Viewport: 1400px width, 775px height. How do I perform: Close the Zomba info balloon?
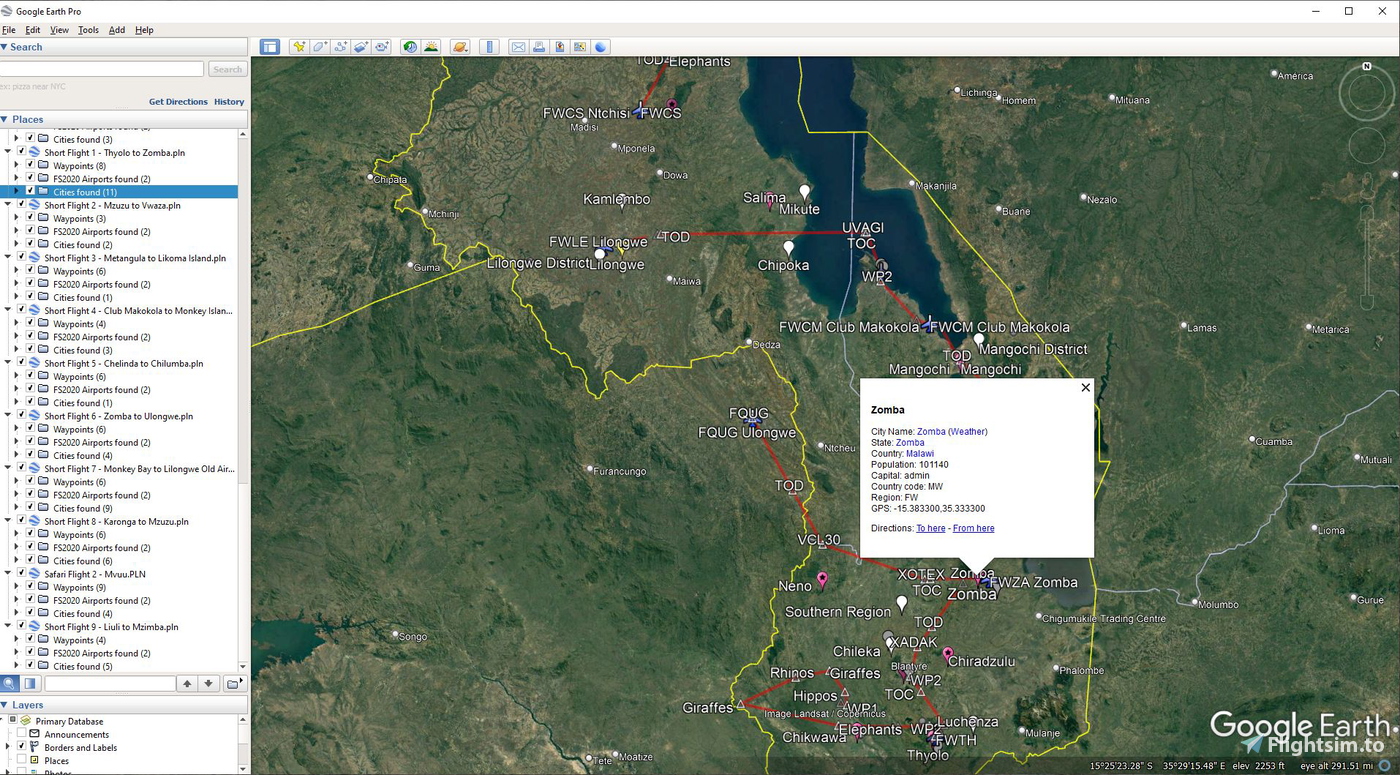[x=1085, y=388]
